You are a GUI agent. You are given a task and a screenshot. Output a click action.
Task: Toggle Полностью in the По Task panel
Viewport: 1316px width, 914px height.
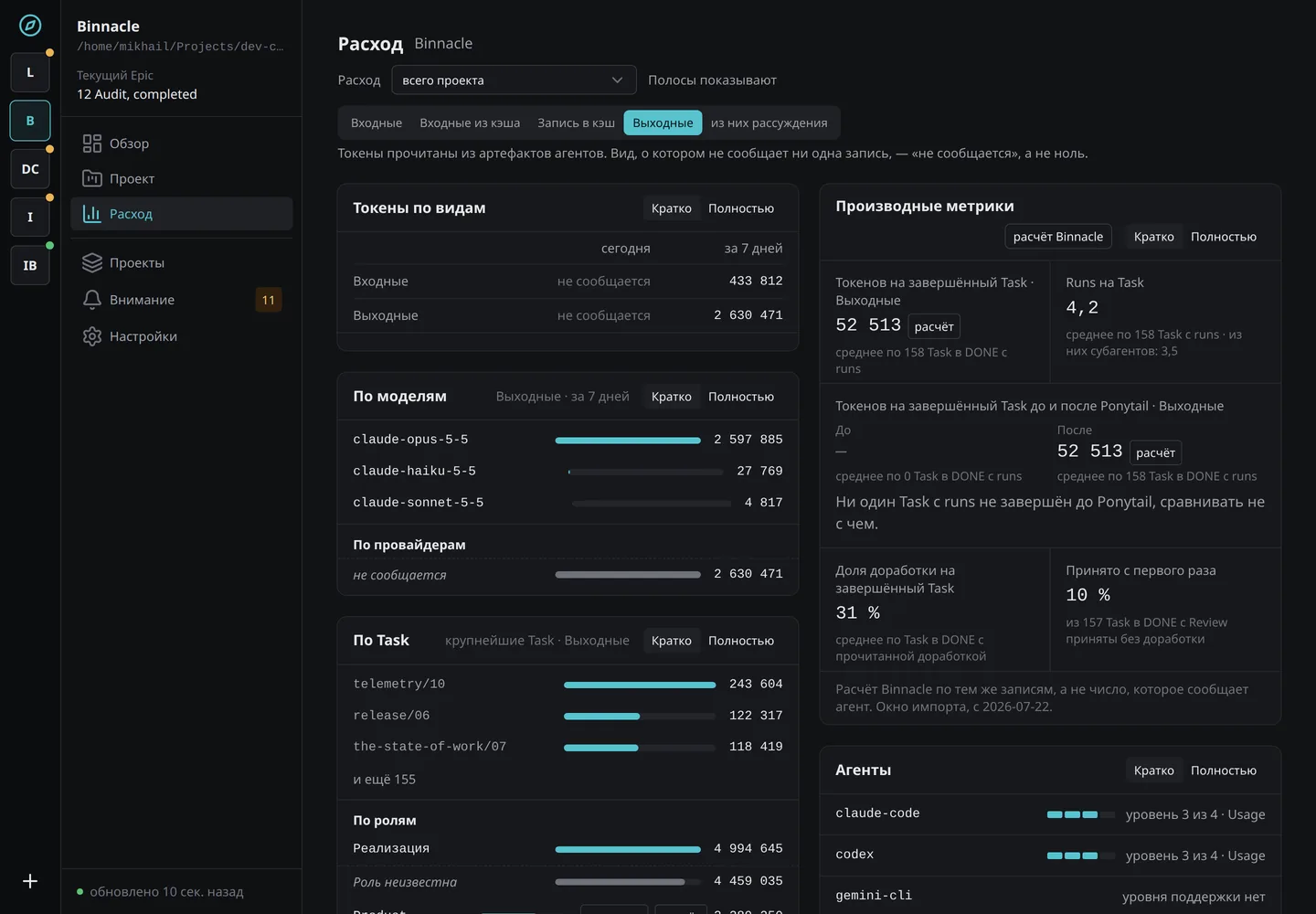tap(741, 641)
